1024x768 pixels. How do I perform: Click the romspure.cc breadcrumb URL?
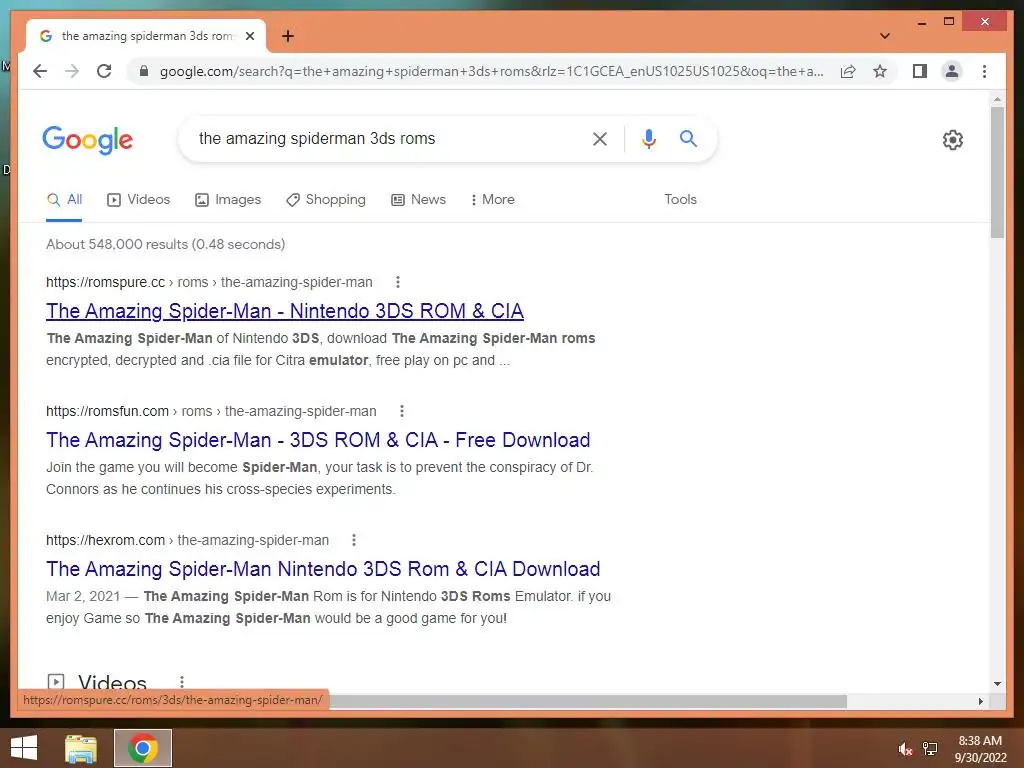209,282
